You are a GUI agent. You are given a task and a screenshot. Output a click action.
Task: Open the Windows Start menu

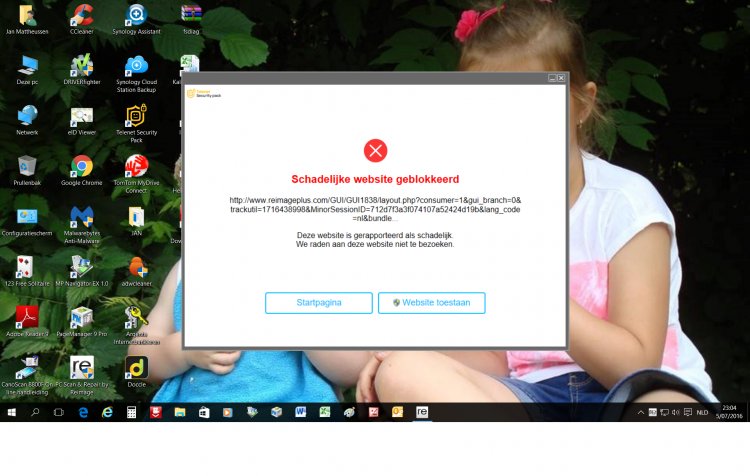point(11,412)
